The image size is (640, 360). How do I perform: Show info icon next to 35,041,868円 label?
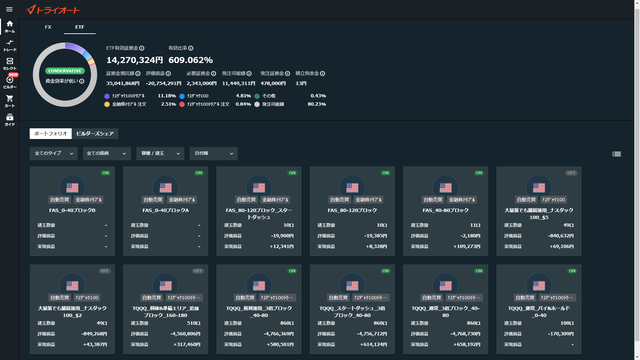tap(138, 73)
